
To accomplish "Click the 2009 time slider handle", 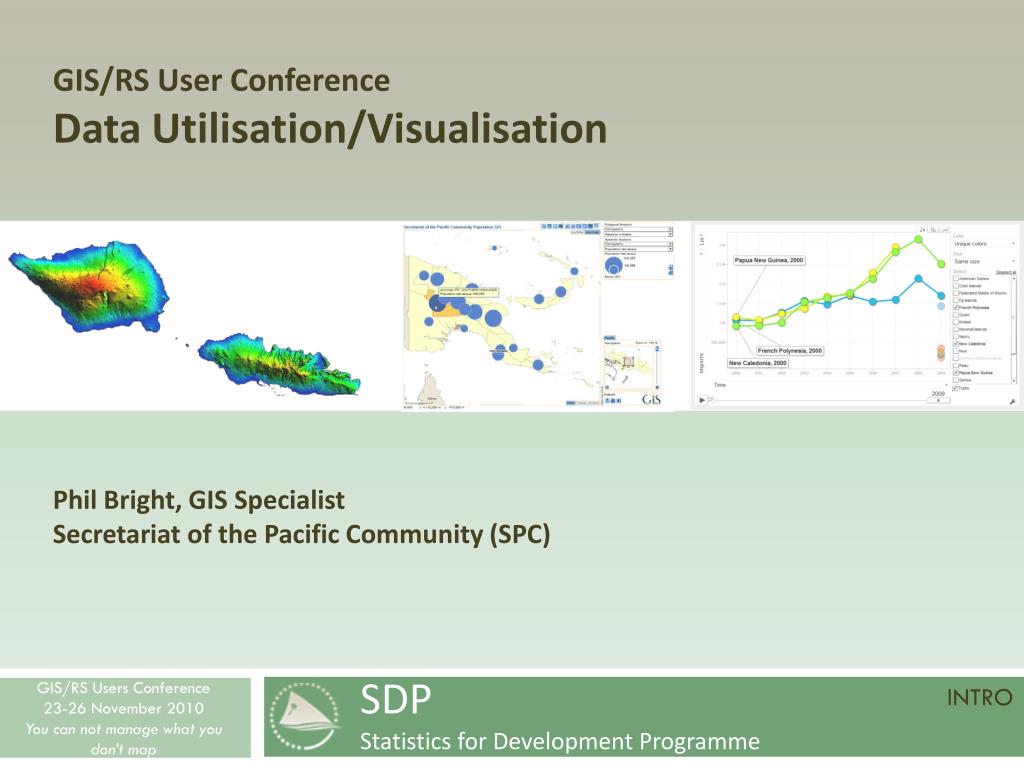I will click(938, 400).
